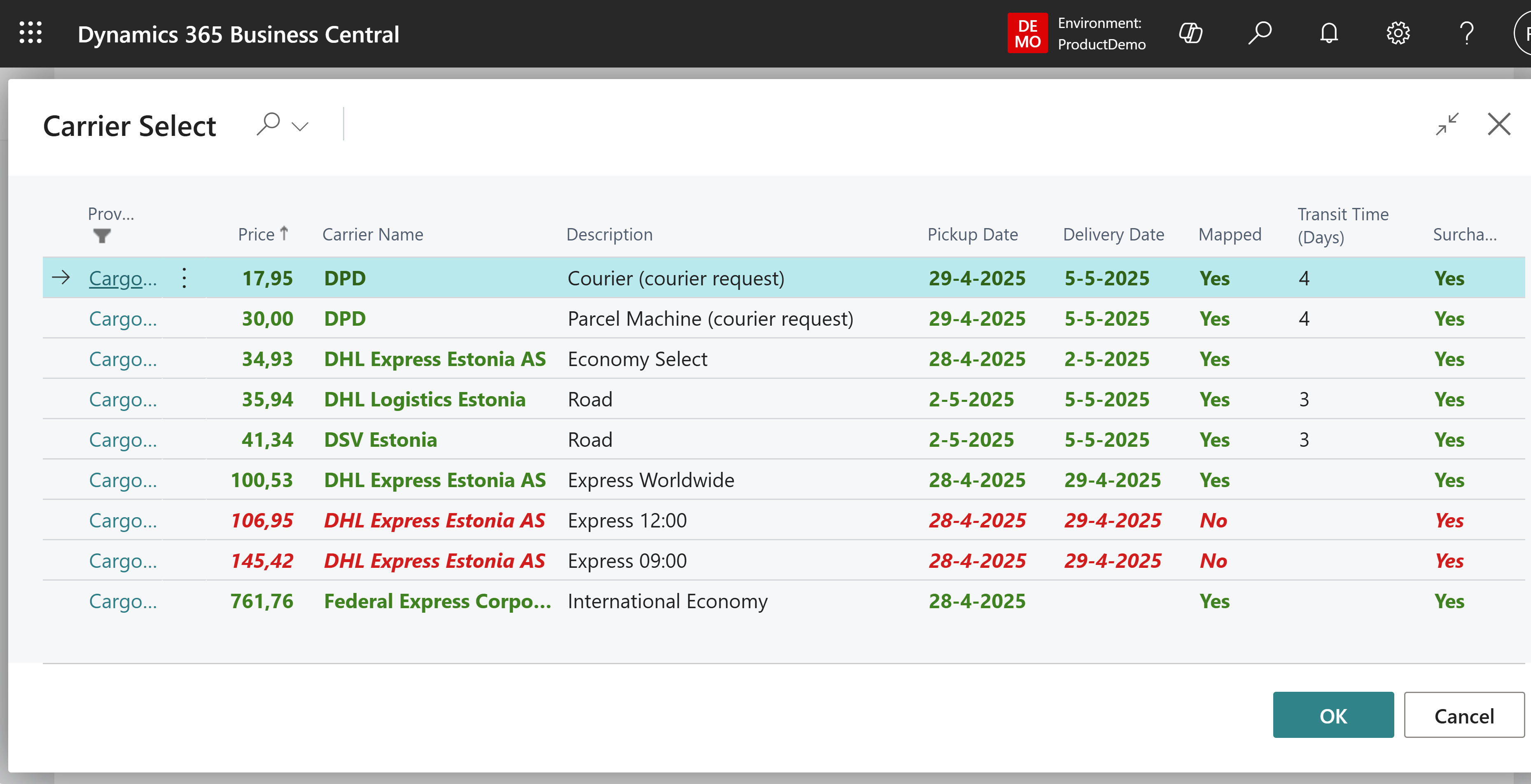The width and height of the screenshot is (1531, 784).
Task: Click Mapped No in Express 12:00 row
Action: 1213,521
